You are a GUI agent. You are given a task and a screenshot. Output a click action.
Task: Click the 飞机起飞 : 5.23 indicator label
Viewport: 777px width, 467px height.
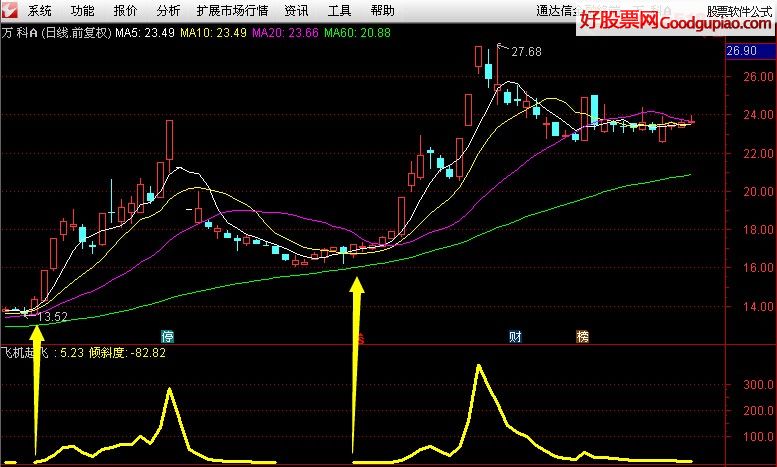42,353
